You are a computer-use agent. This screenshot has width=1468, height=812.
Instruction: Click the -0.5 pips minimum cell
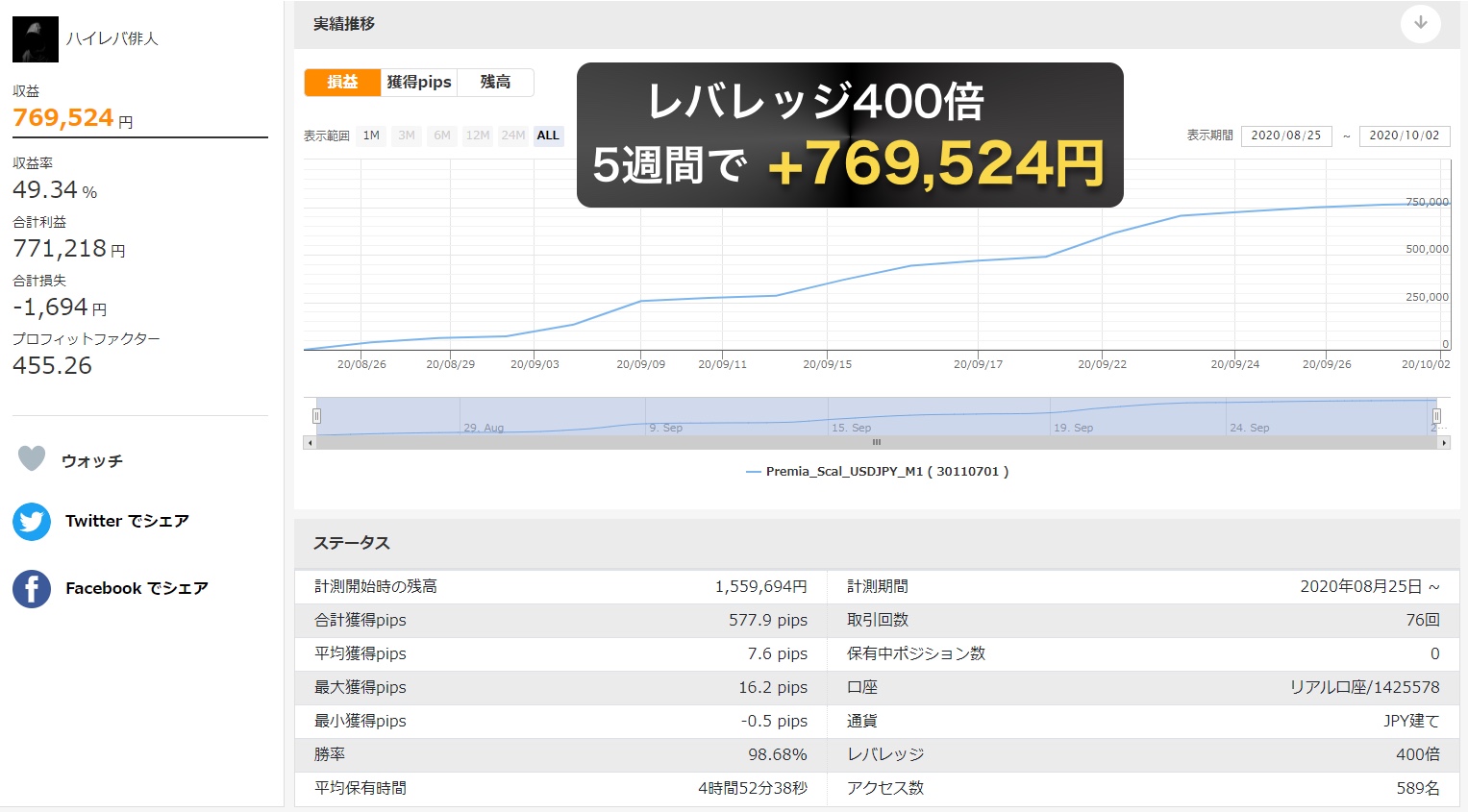pos(774,721)
